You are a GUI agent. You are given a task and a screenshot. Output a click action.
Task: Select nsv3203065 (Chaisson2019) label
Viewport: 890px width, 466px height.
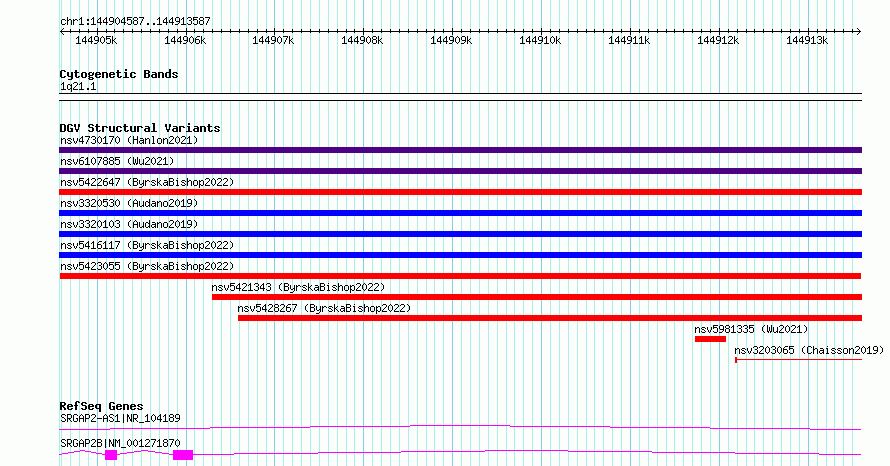[809, 350]
